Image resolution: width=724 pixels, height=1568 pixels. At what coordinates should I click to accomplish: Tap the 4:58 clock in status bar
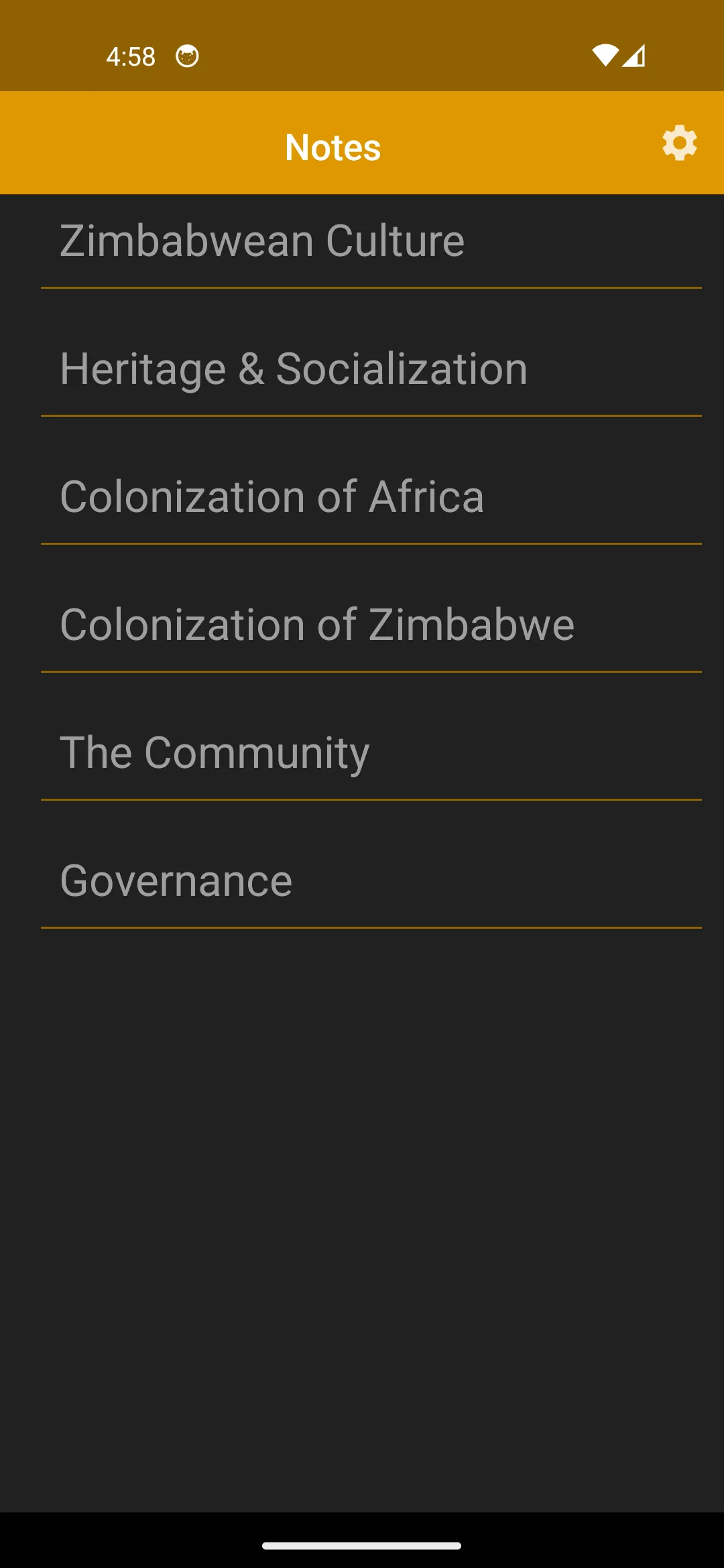[x=131, y=57]
